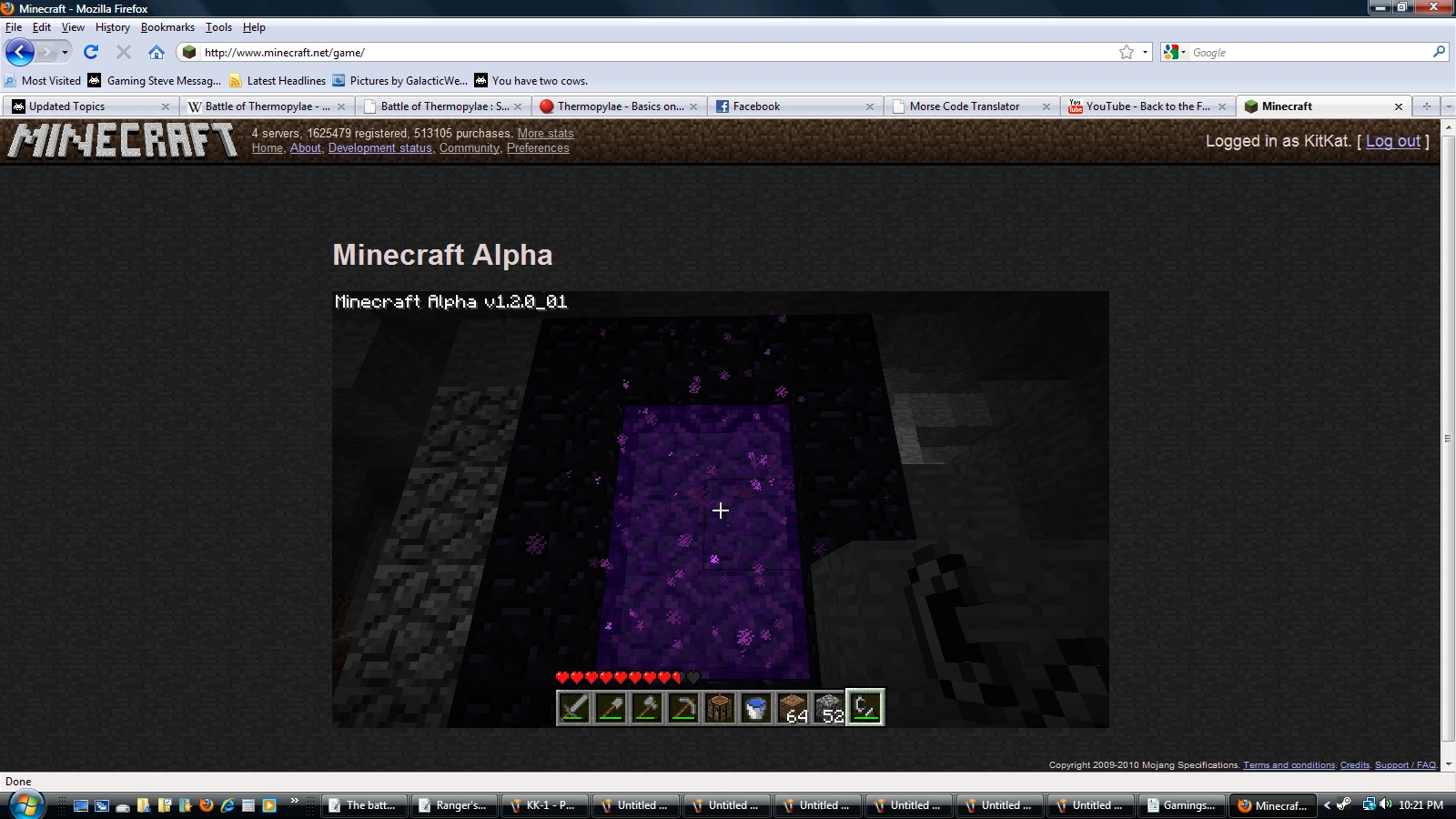
Task: Switch to the Facebook tab
Action: tap(794, 106)
